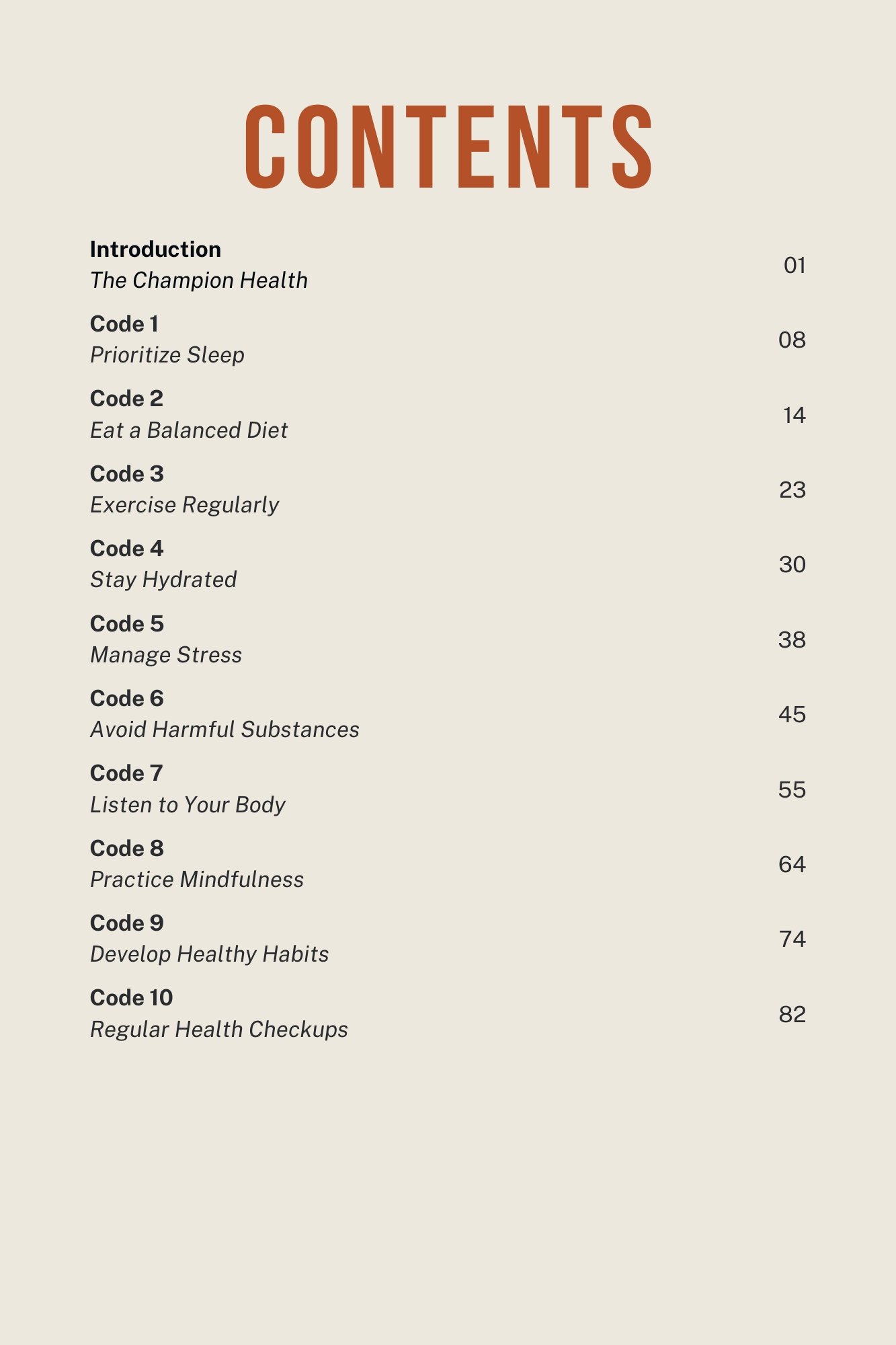Open the Introduction heading

pos(155,249)
